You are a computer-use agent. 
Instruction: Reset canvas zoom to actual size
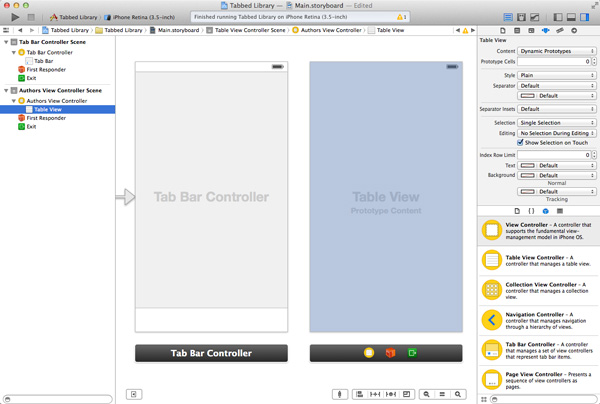442,394
